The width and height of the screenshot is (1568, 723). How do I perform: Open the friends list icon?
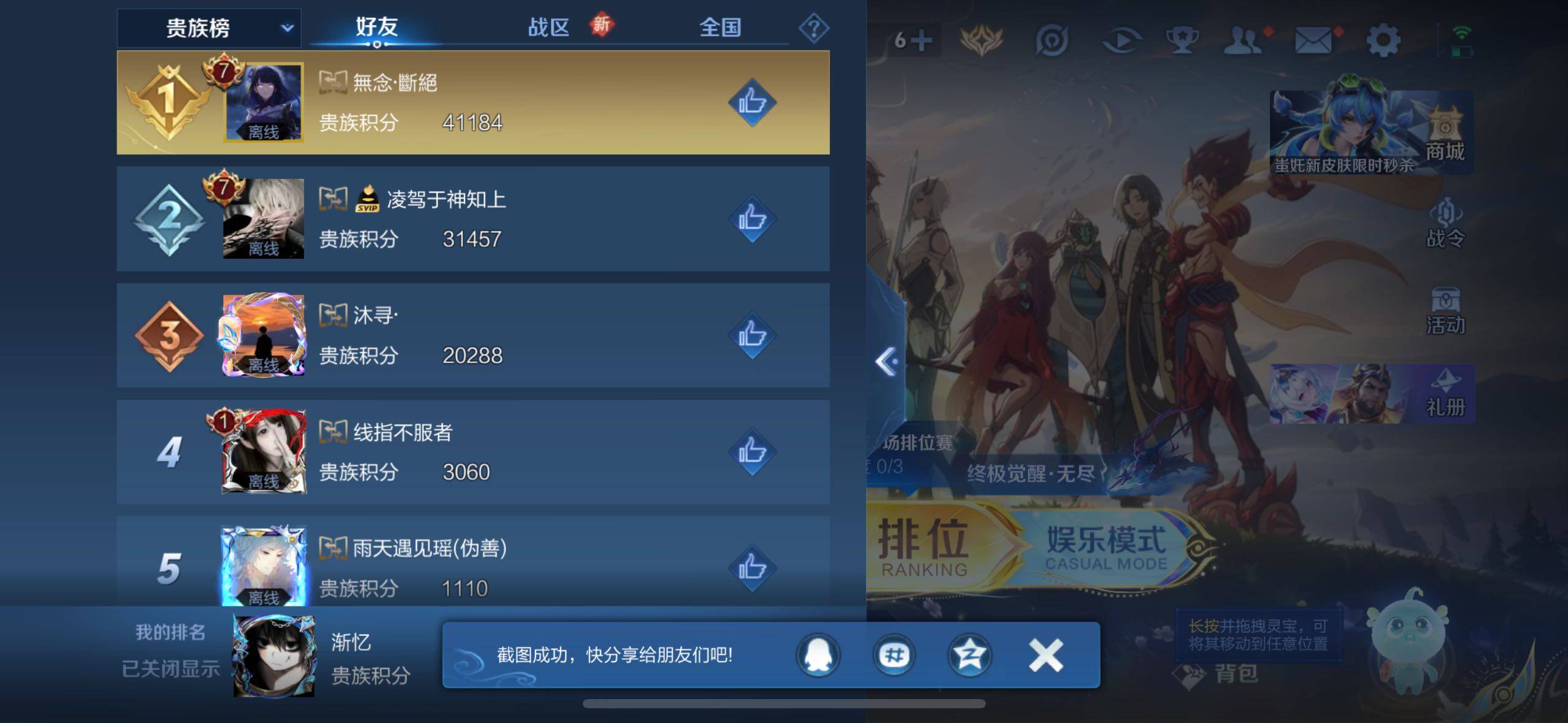tap(1243, 41)
